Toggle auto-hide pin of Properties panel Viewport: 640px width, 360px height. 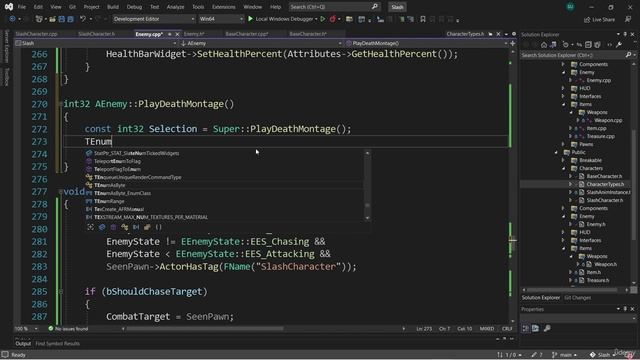625,309
